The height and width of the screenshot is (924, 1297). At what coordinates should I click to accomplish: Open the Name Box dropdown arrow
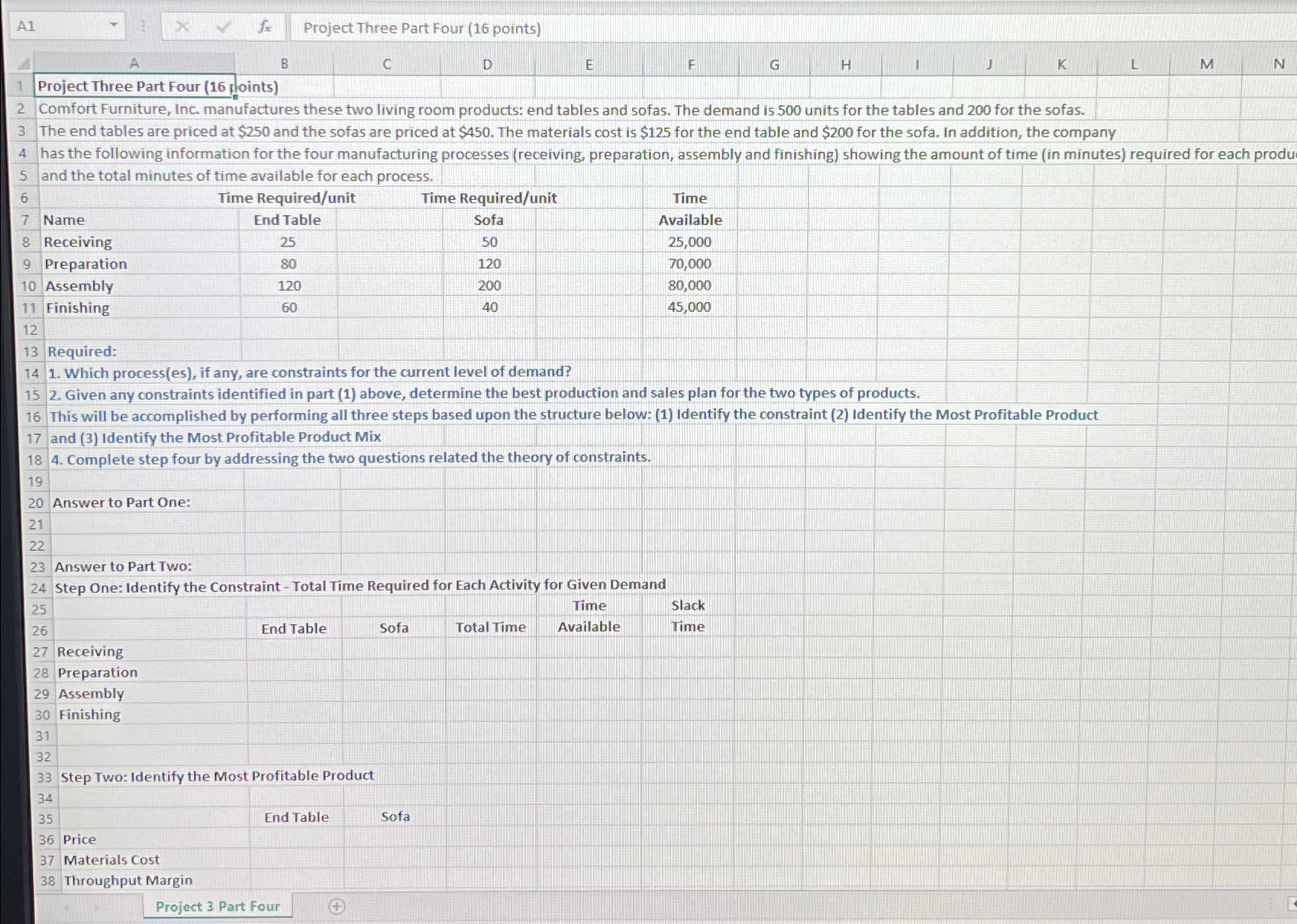click(114, 26)
